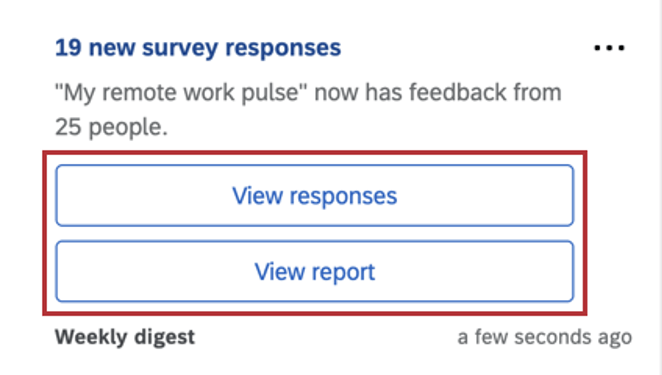
Task: Expand notification options via ellipsis icon
Action: (x=609, y=48)
